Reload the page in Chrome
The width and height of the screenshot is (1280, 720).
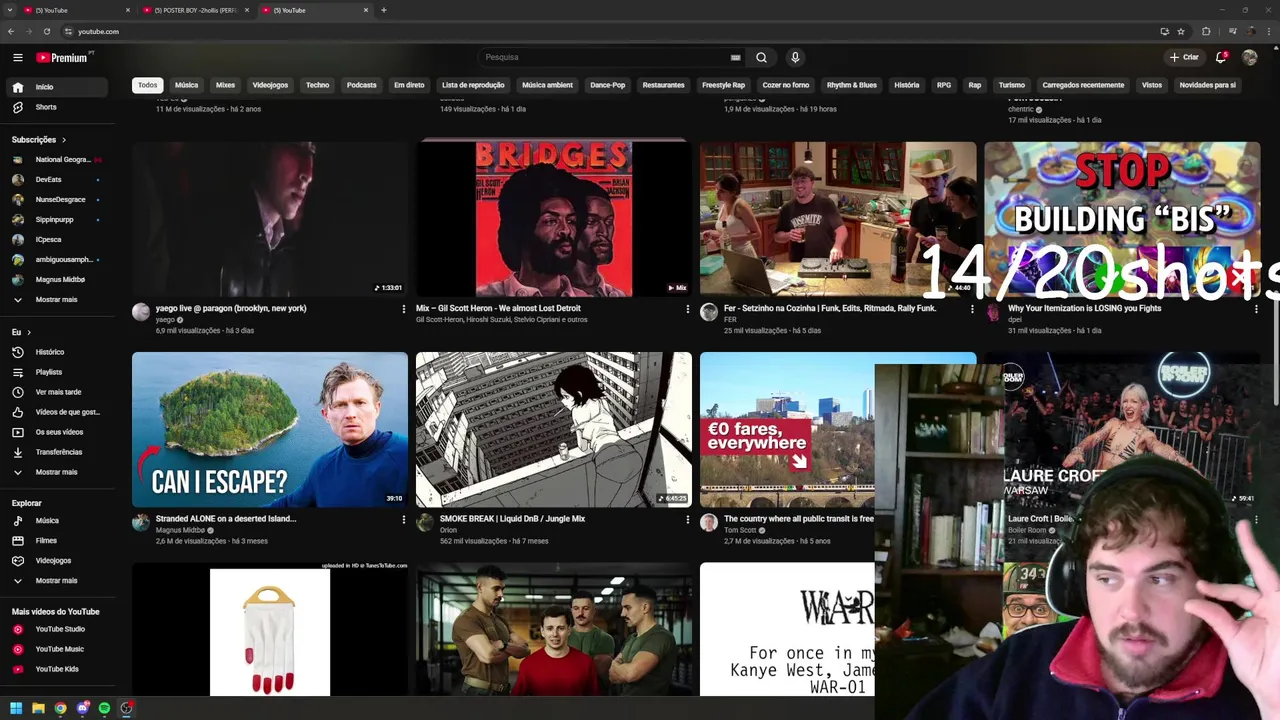pos(46,31)
